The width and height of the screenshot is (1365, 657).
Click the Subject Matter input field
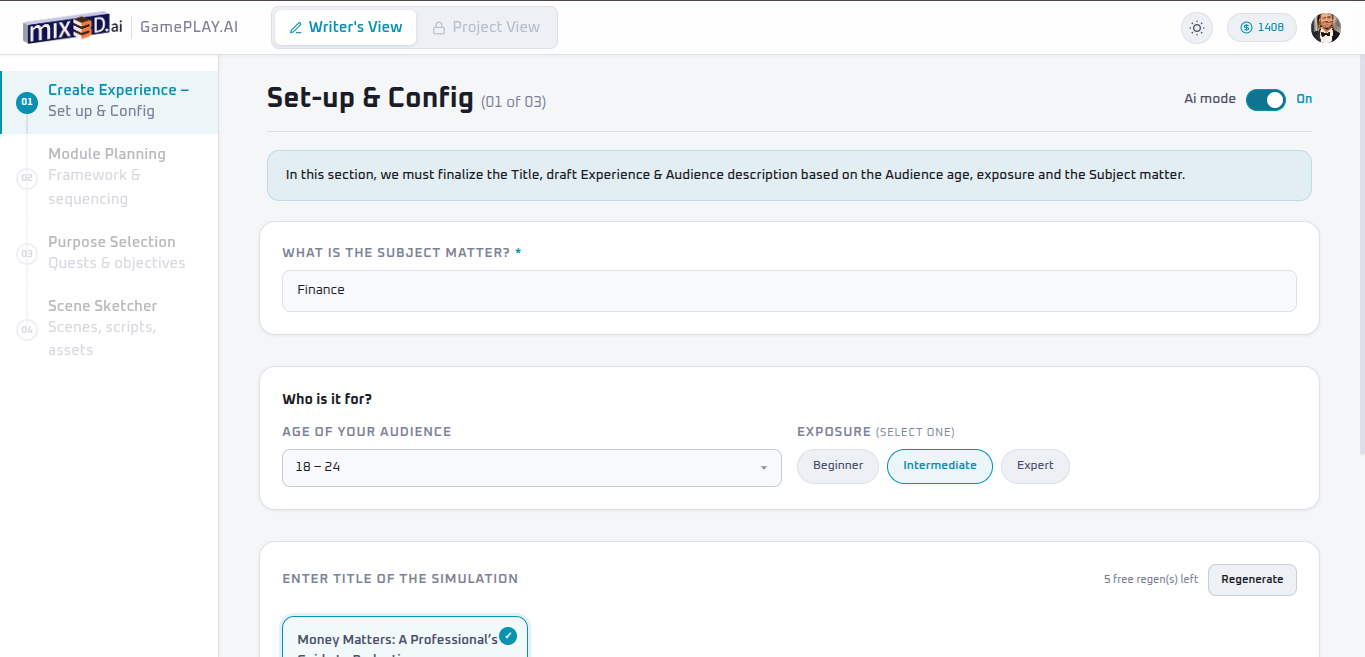tap(788, 291)
